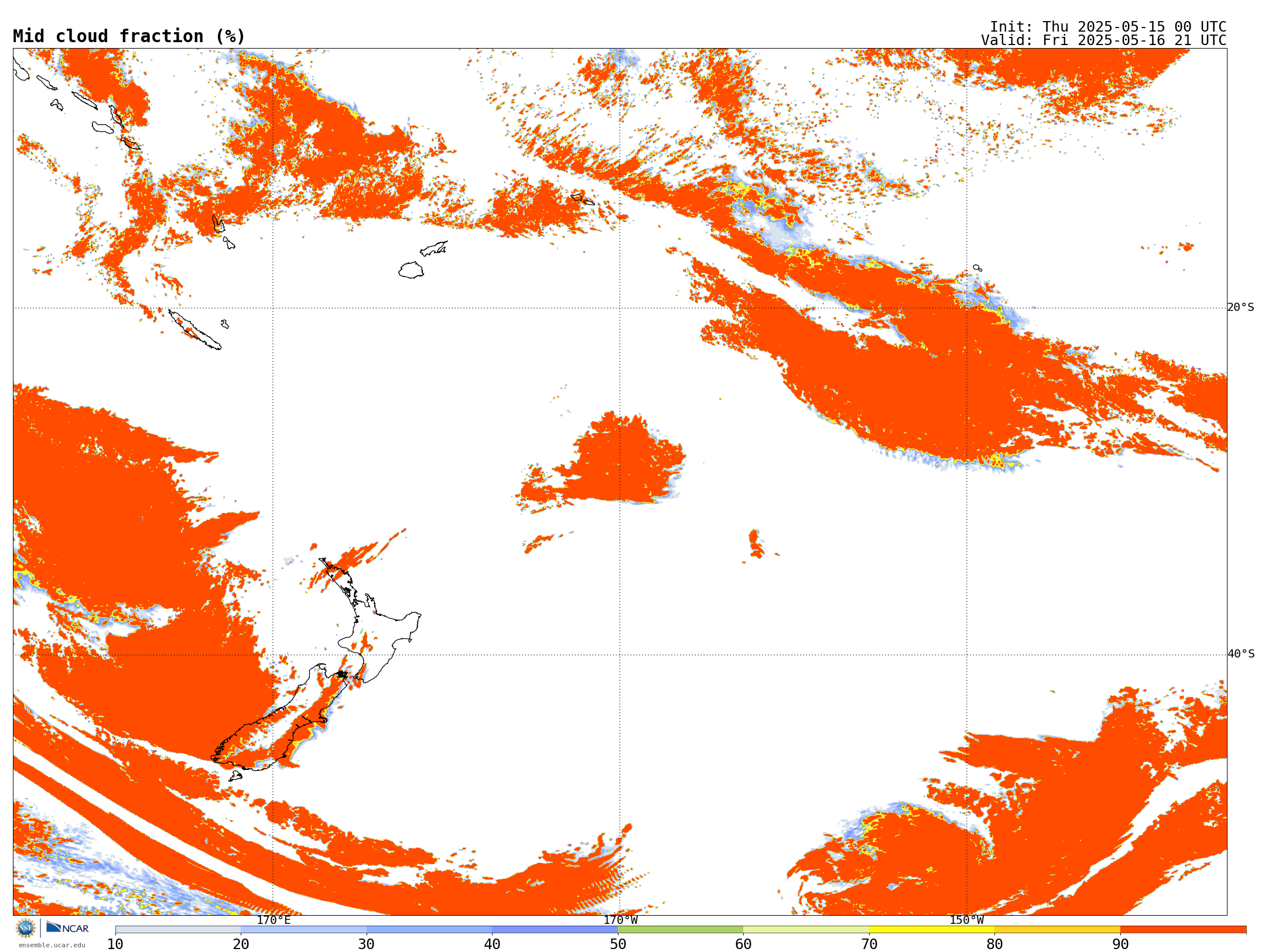The image size is (1265, 952).
Task: Click the 40–50 periwinkle colorbar segment
Action: [x=555, y=930]
